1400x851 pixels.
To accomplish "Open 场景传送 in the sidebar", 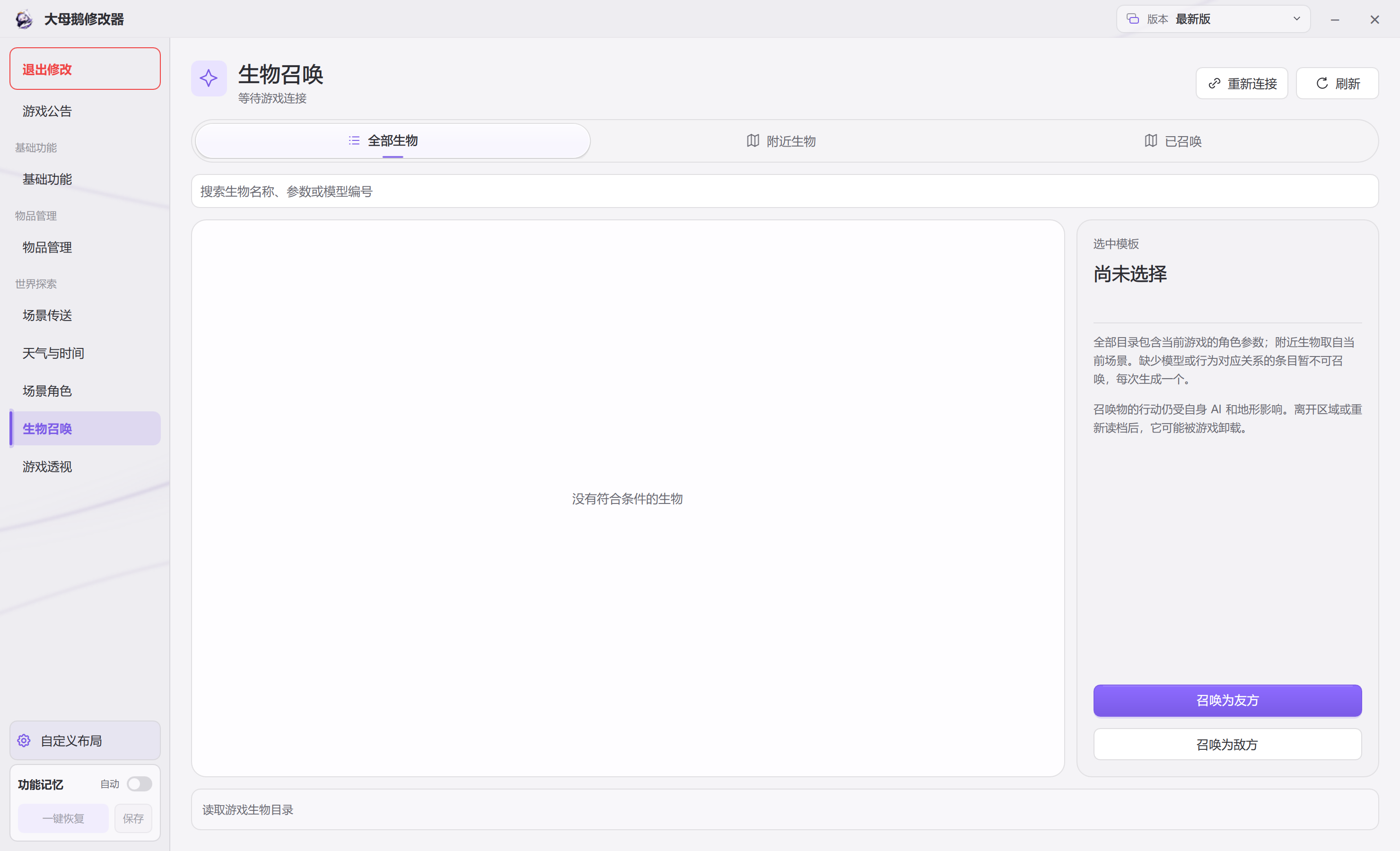I will click(85, 315).
